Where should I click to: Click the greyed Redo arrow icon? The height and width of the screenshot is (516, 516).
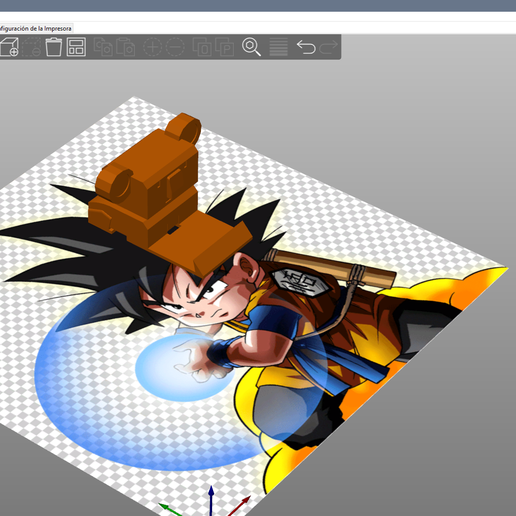pos(328,47)
